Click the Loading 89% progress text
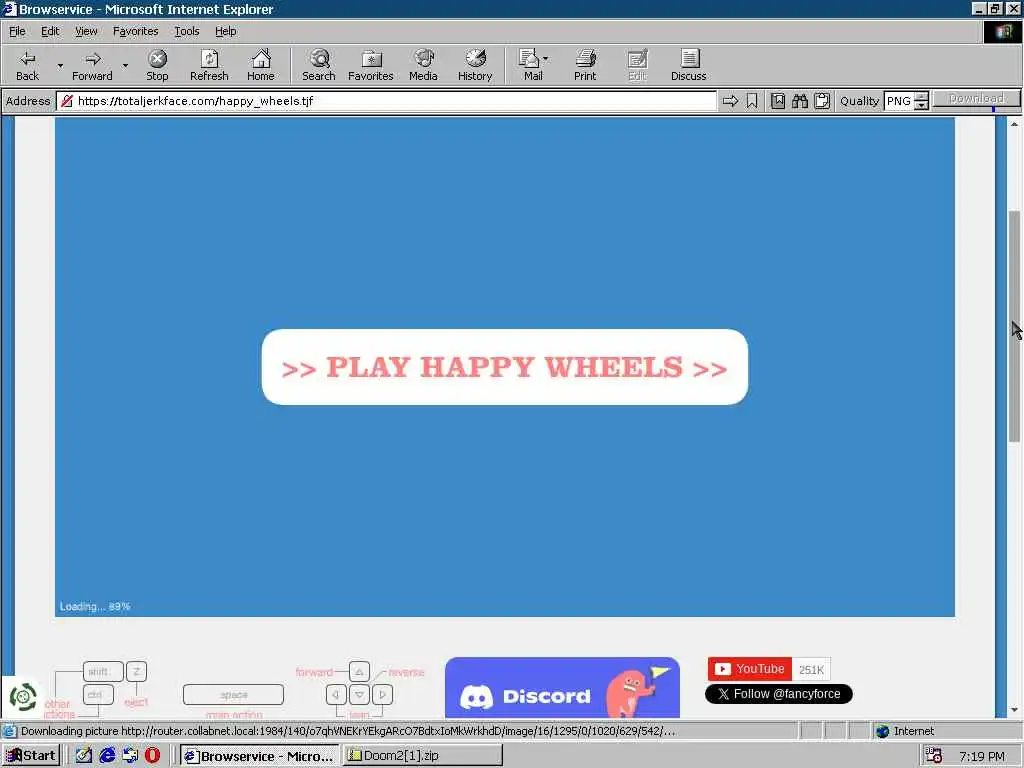 (95, 607)
